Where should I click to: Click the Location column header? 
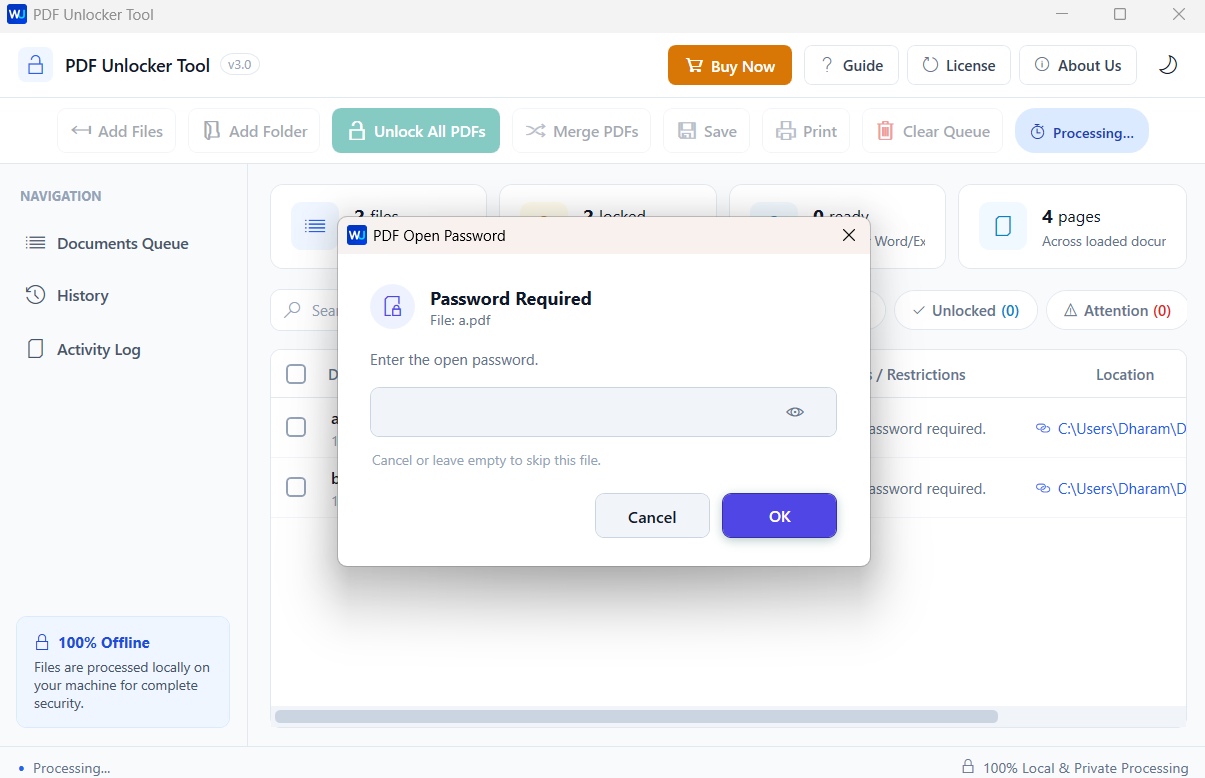click(x=1125, y=374)
